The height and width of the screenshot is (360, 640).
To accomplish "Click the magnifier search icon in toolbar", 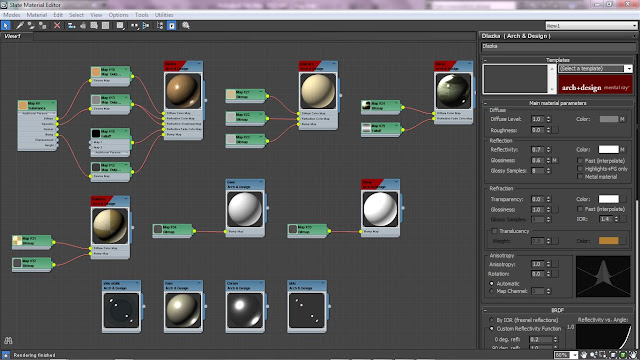I will [186, 25].
